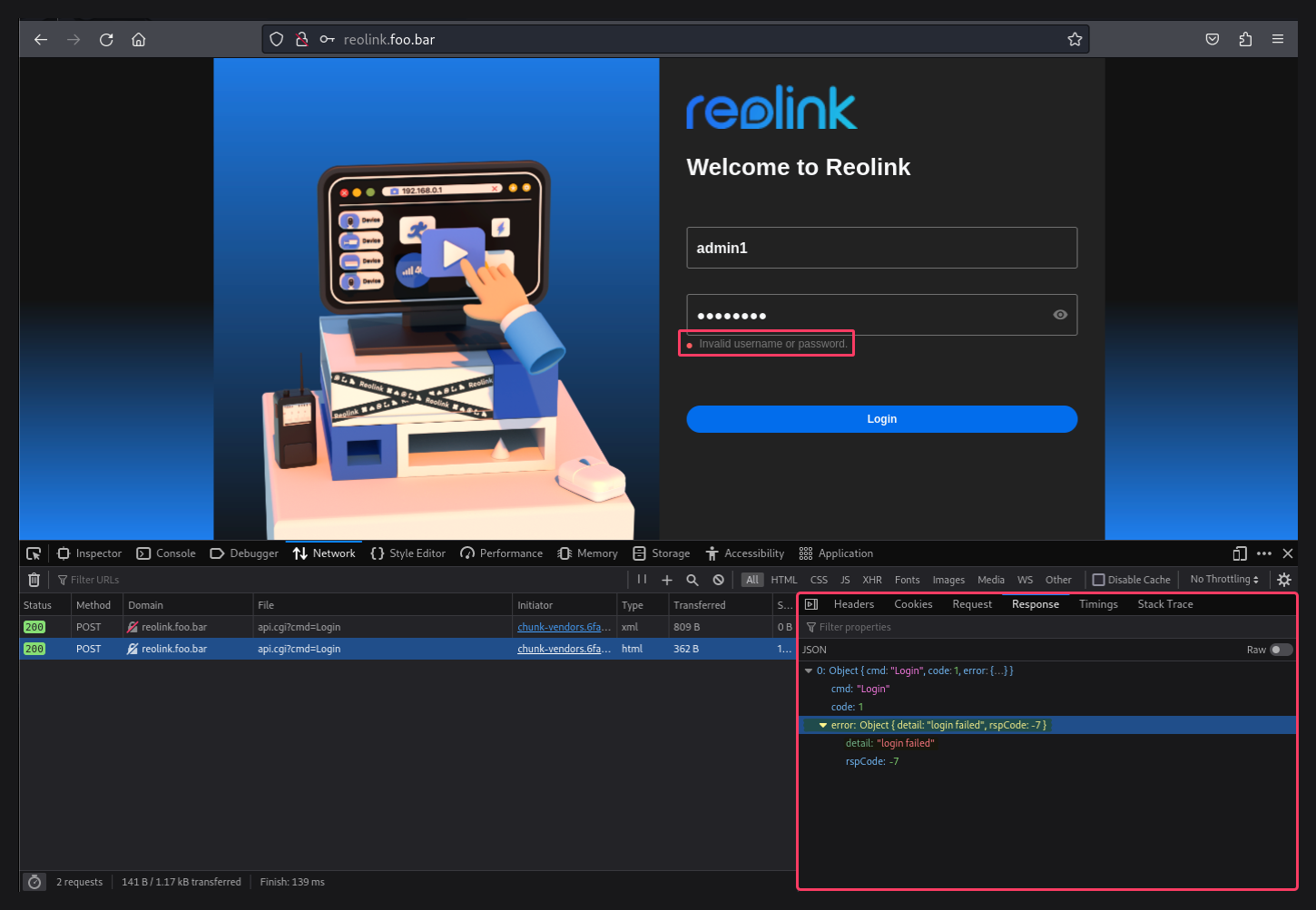Open the Extensions puzzle icon

point(1245,40)
